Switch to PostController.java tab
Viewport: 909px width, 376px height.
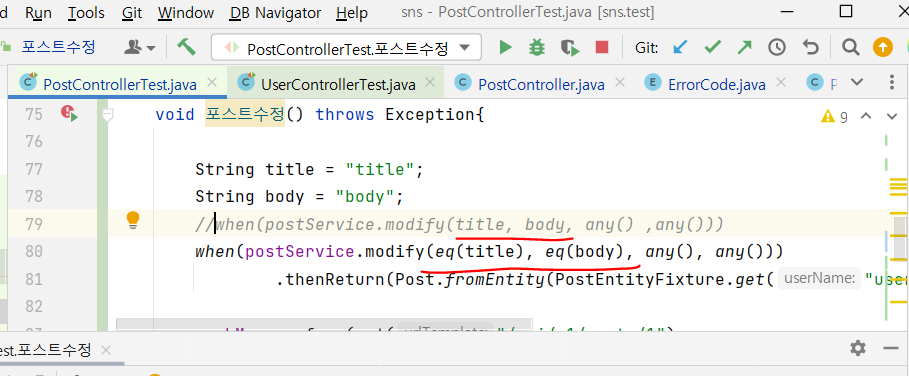tap(541, 85)
